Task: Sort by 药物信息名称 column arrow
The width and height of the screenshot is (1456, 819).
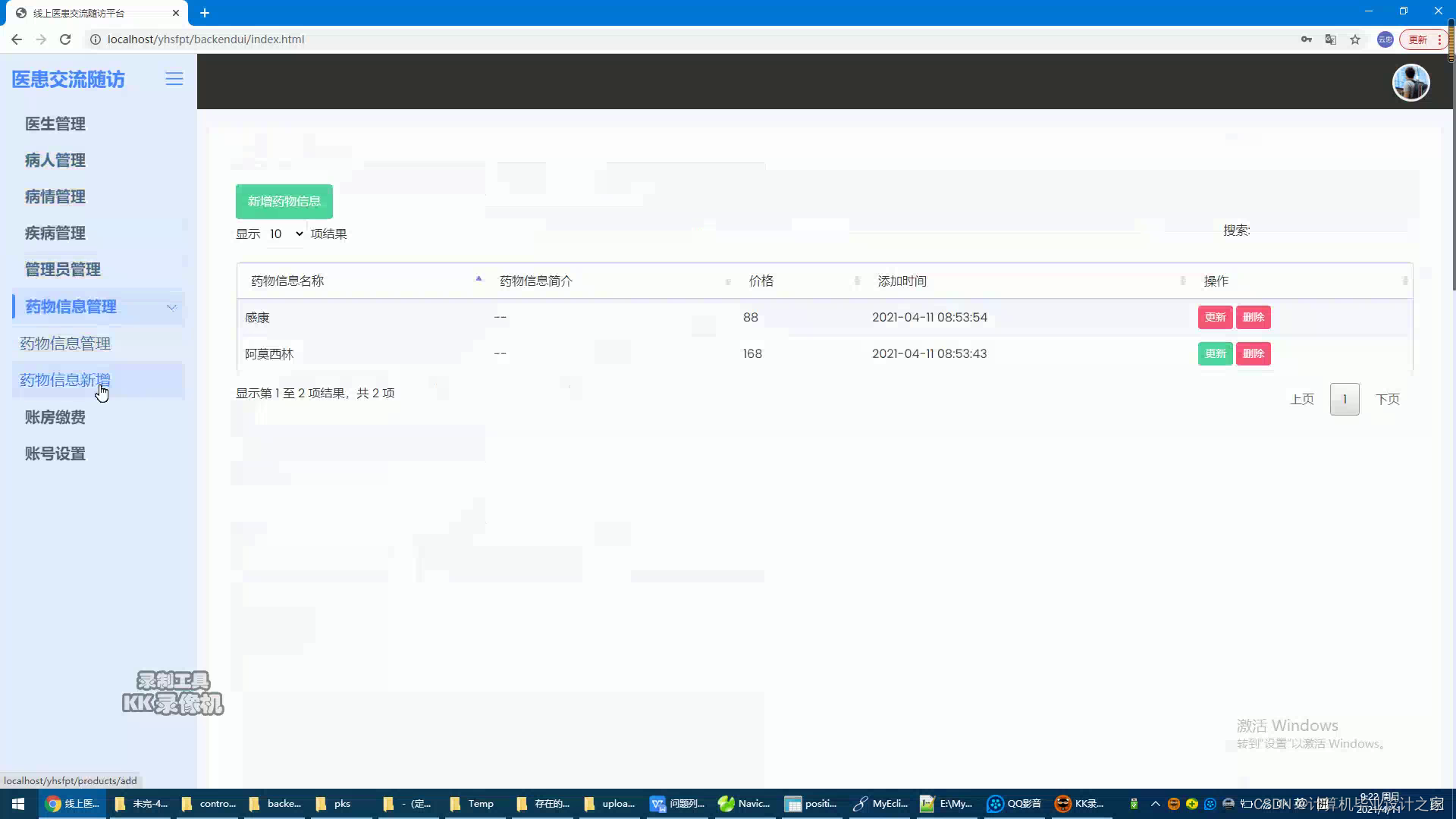Action: coord(479,279)
